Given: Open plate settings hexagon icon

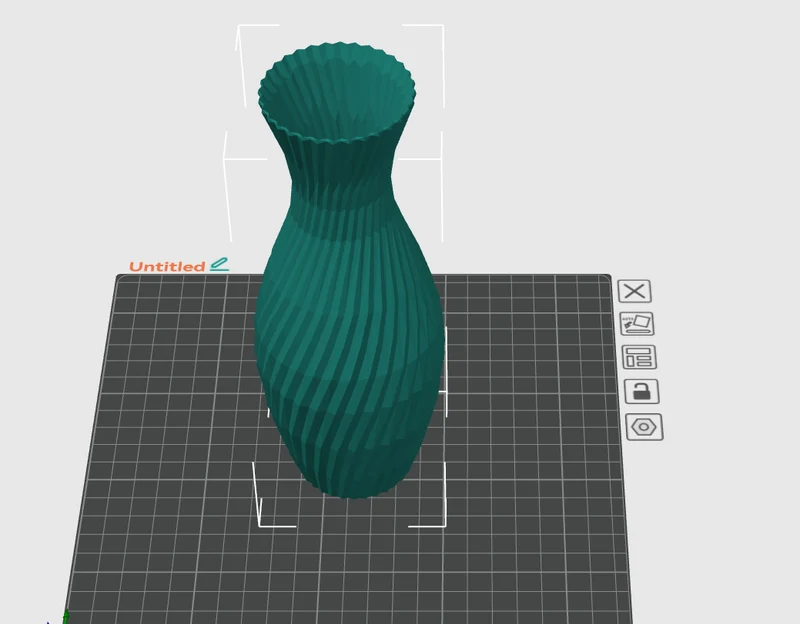Looking at the screenshot, I should click(x=644, y=427).
